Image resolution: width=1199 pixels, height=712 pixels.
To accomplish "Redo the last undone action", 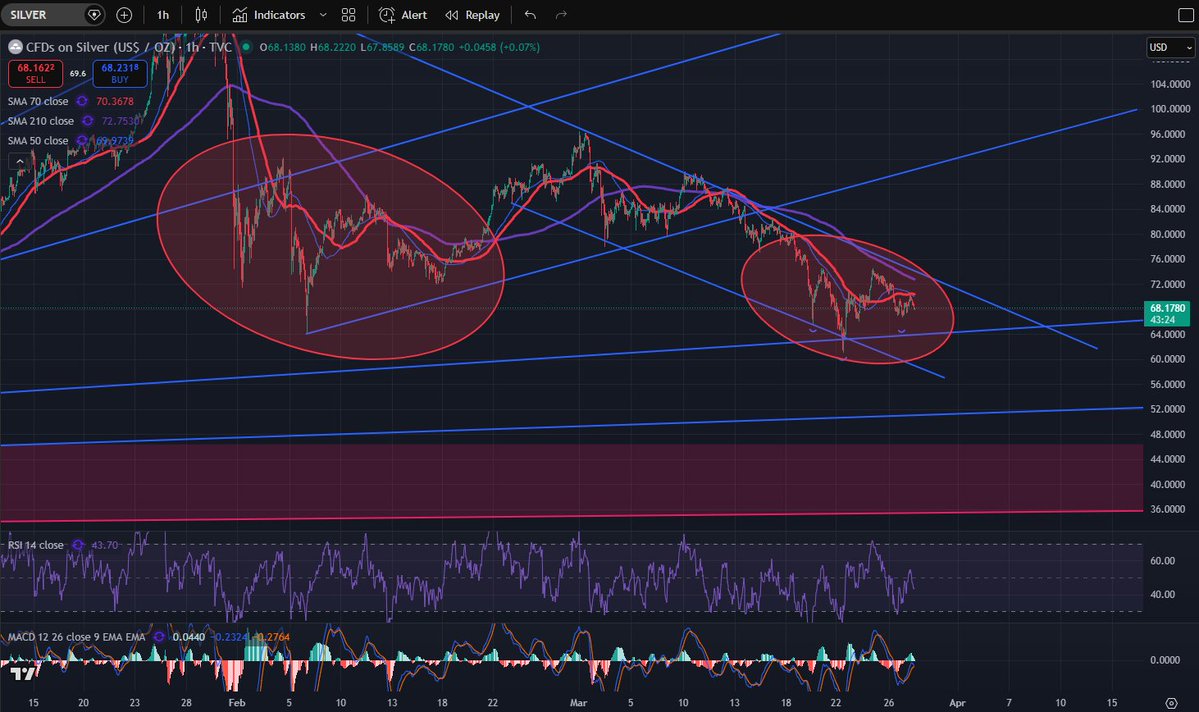I will pyautogui.click(x=561, y=15).
